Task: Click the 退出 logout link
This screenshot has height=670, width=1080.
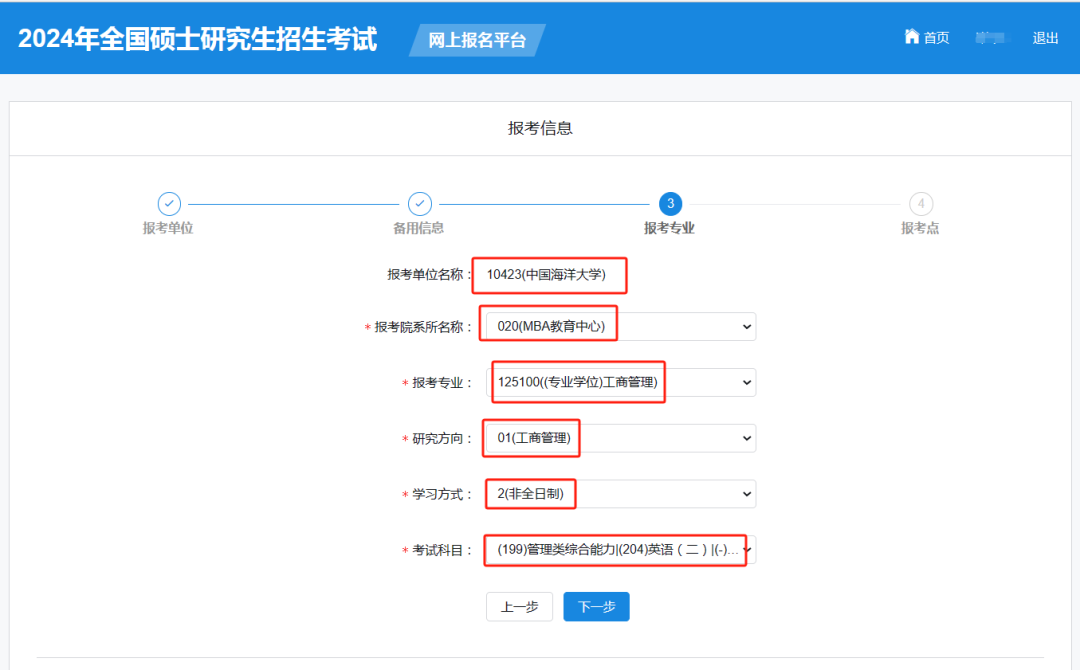Action: (x=1045, y=38)
